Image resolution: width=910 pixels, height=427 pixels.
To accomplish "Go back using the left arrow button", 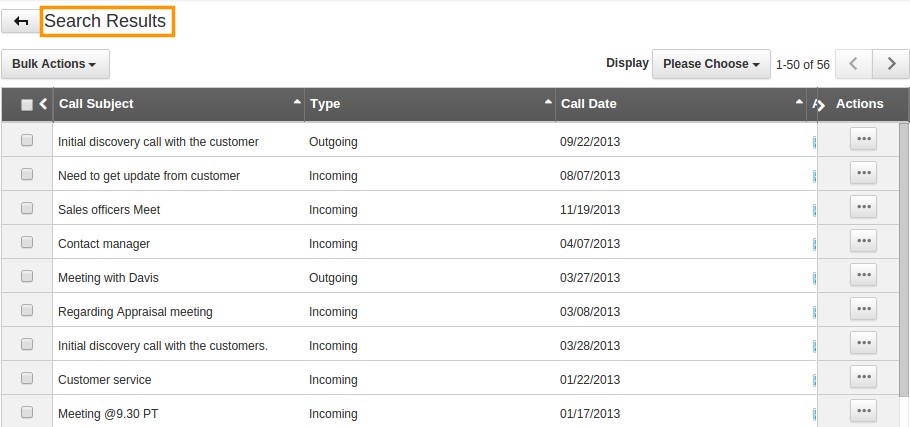I will click(21, 21).
